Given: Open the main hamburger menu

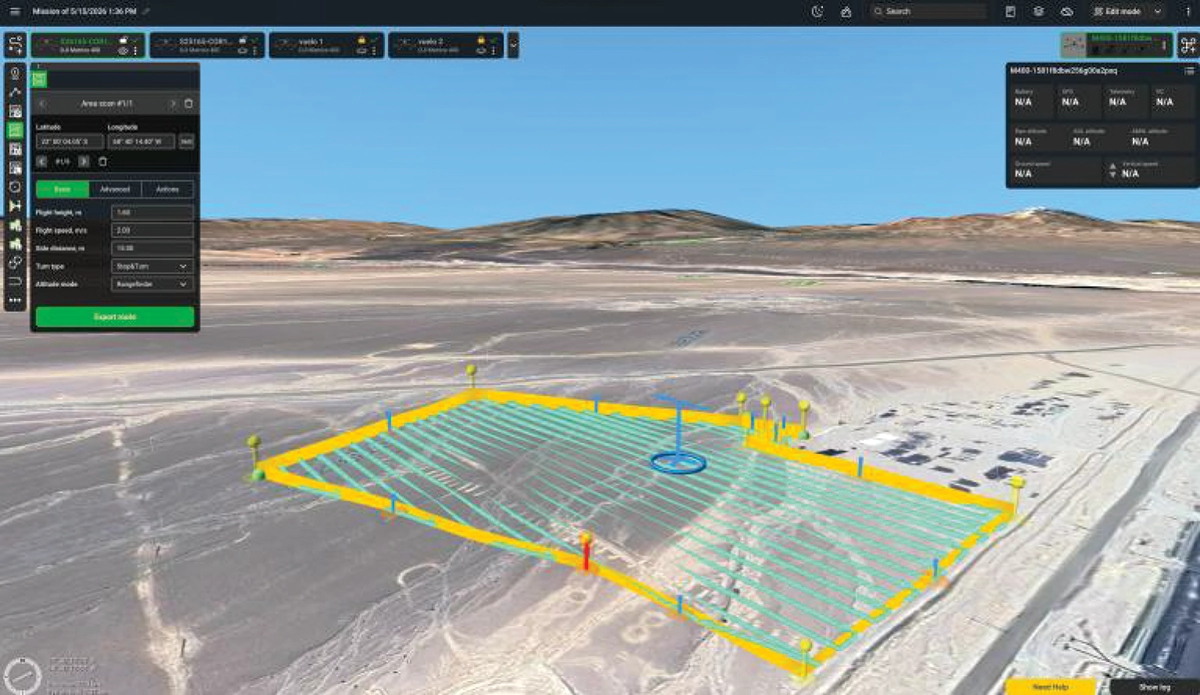Looking at the screenshot, I should click(x=14, y=11).
